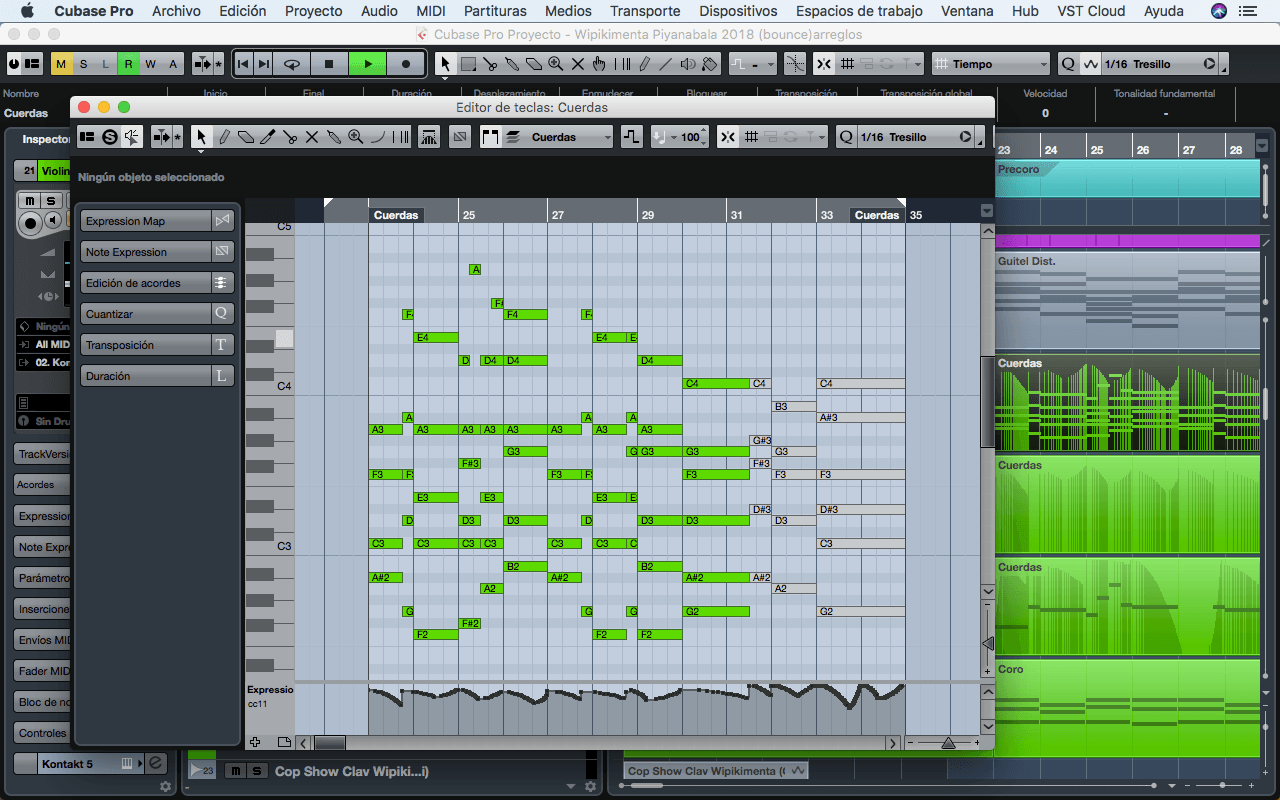Viewport: 1280px width, 800px height.
Task: Select the Split scissors tool in Key Editor
Action: coord(290,137)
